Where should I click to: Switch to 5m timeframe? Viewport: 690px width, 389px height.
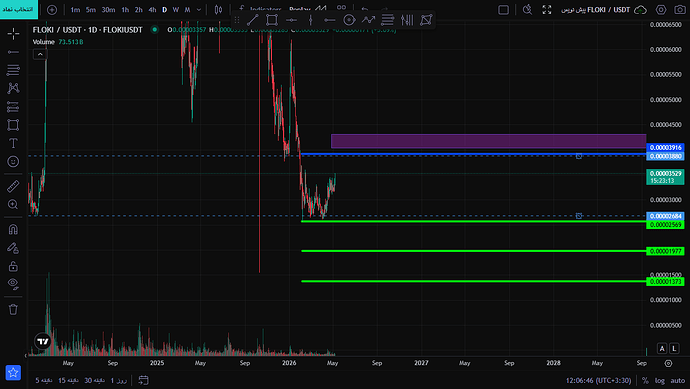pyautogui.click(x=91, y=10)
